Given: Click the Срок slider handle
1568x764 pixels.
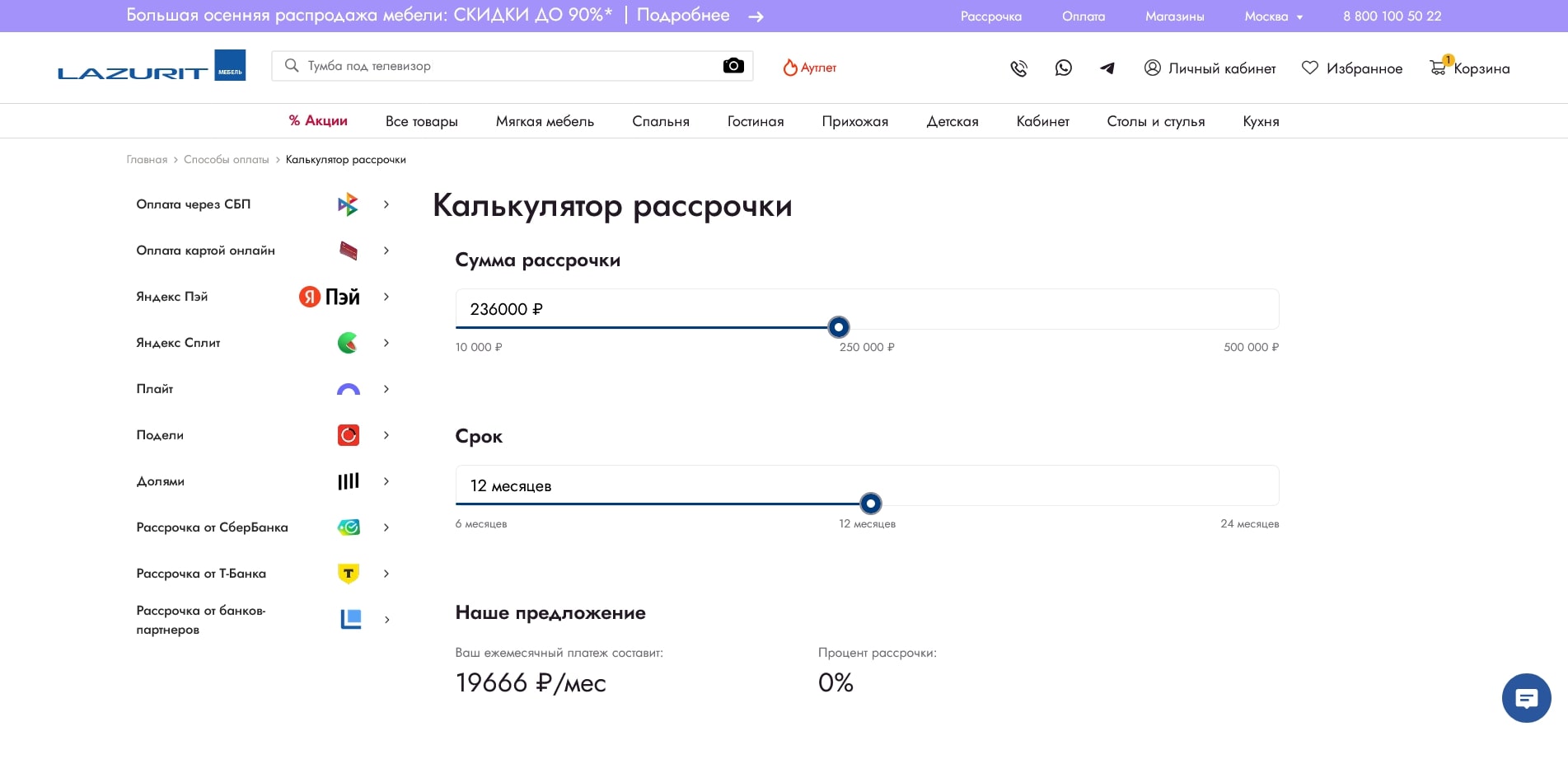Looking at the screenshot, I should [871, 504].
